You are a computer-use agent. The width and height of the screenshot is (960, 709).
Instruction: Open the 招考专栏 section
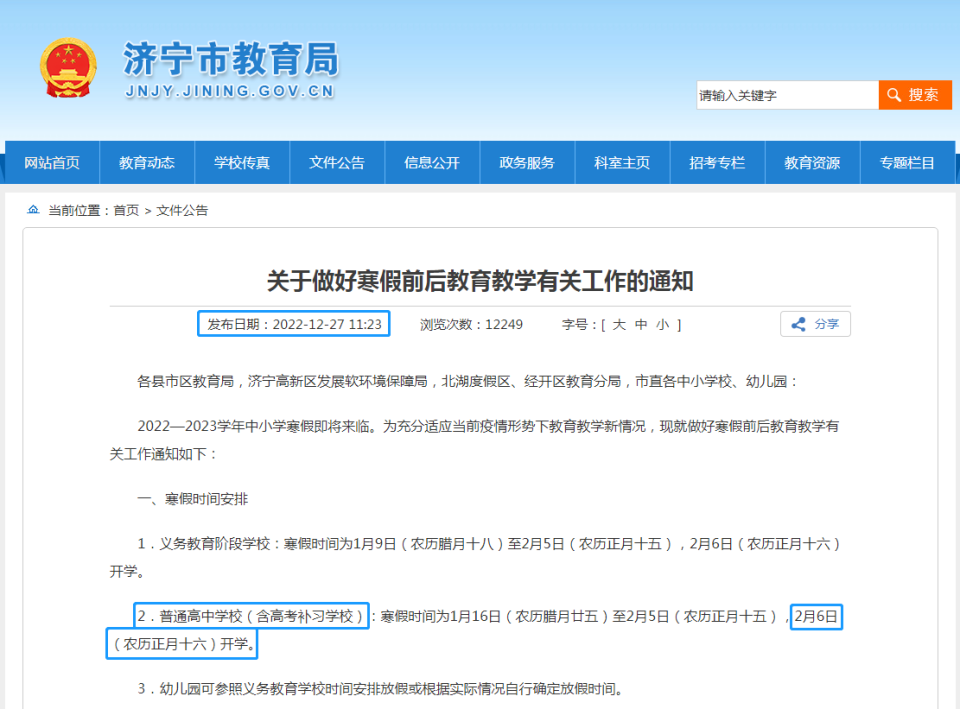(717, 163)
